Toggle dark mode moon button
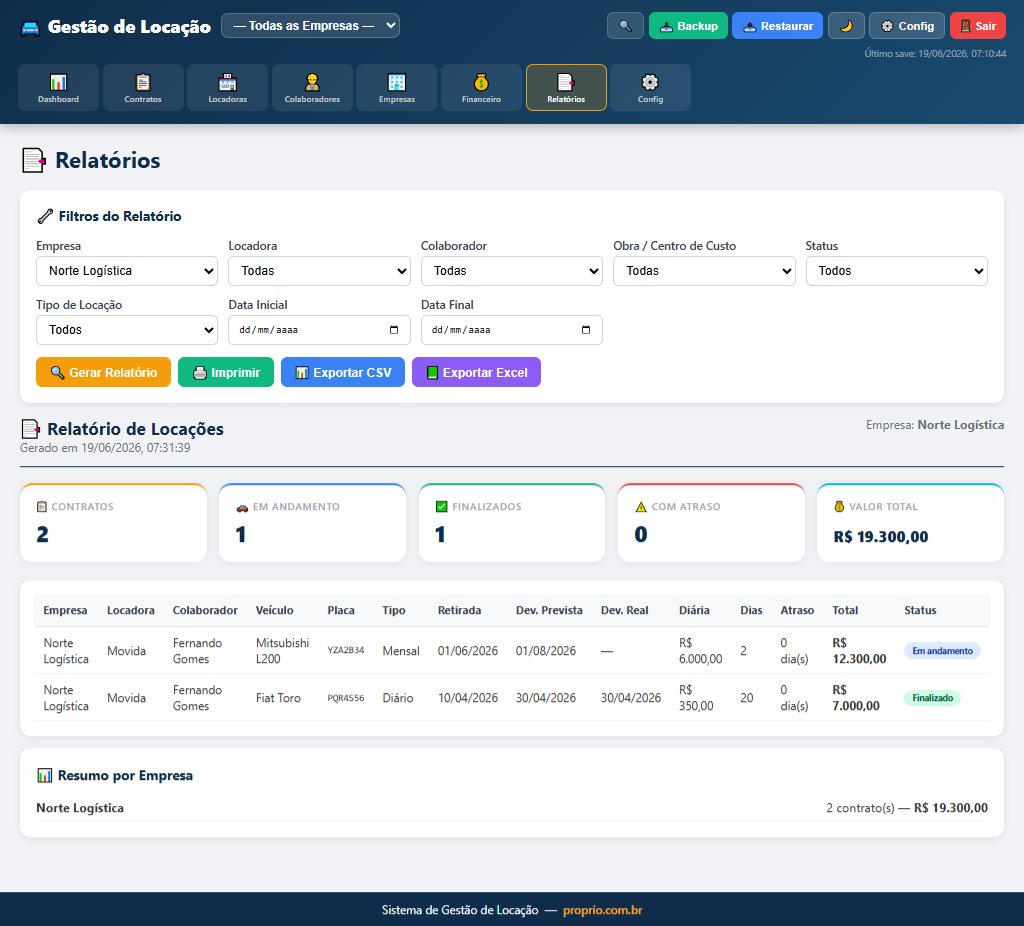Screen dimensions: 1024x926 click(846, 26)
